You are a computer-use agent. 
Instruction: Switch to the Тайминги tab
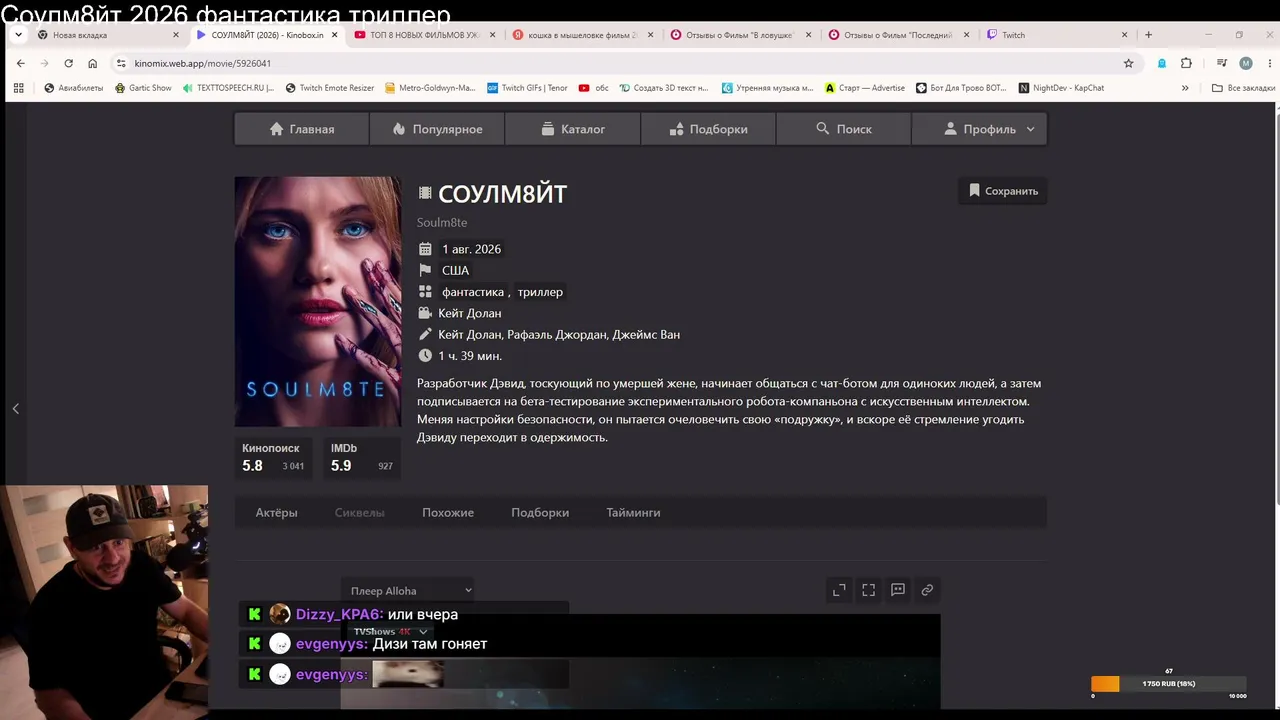coord(633,513)
